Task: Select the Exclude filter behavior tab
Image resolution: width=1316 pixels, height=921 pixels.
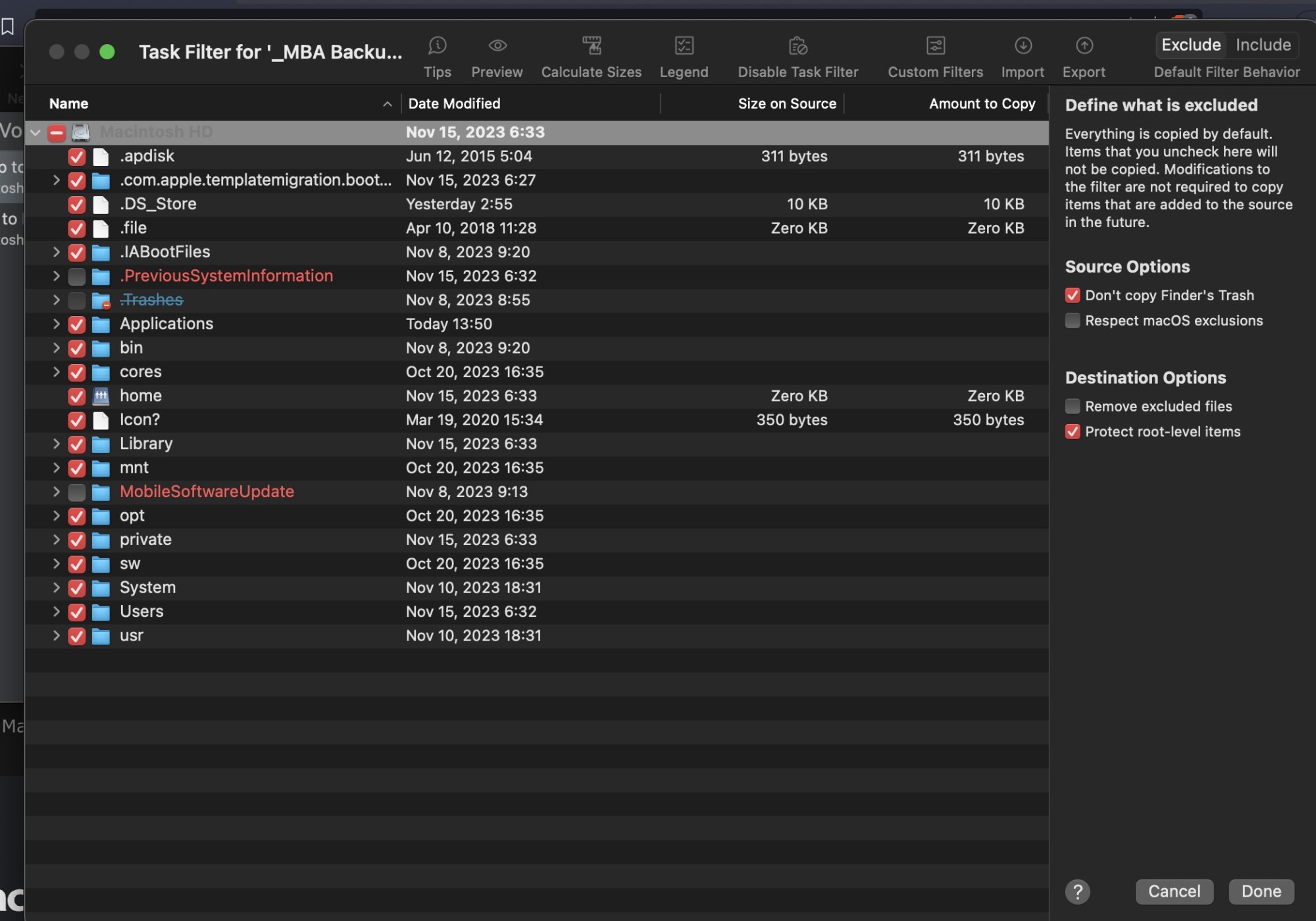Action: click(1190, 45)
